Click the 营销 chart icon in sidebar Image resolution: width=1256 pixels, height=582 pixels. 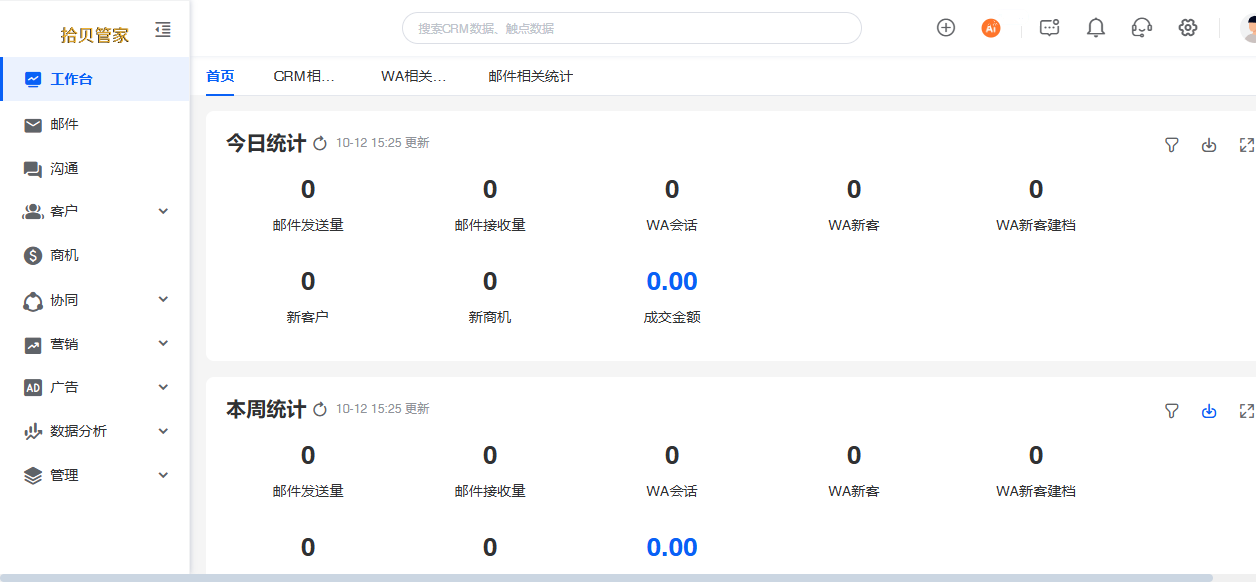[x=33, y=345]
